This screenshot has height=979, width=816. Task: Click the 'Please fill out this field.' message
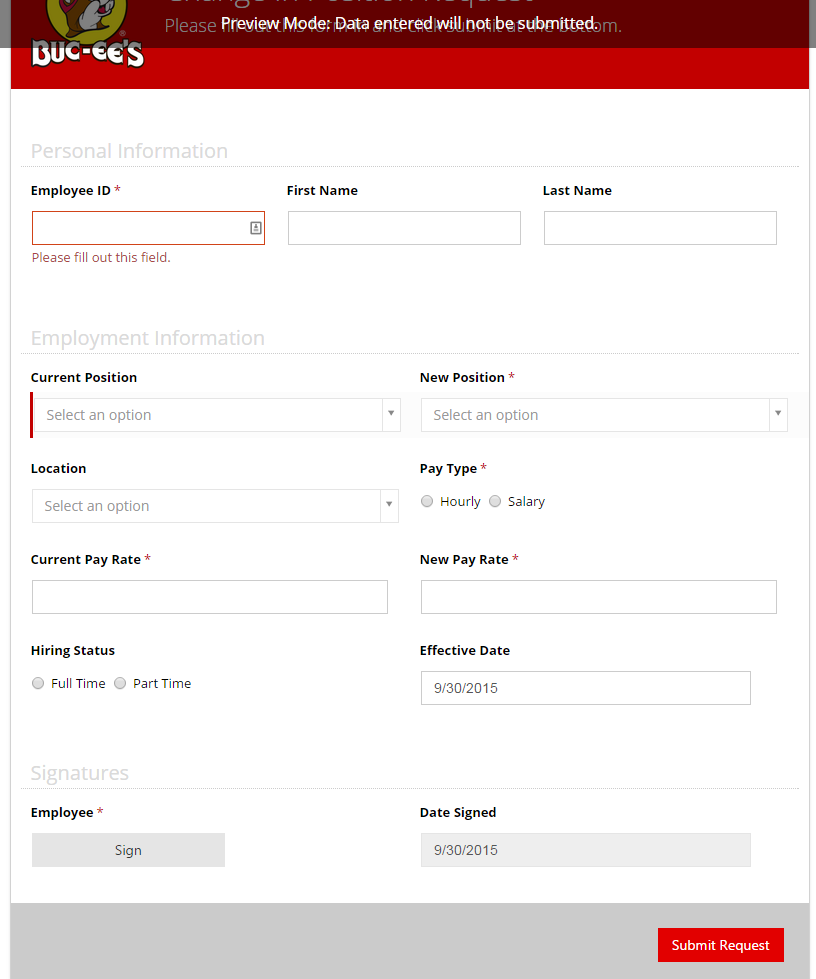(101, 257)
